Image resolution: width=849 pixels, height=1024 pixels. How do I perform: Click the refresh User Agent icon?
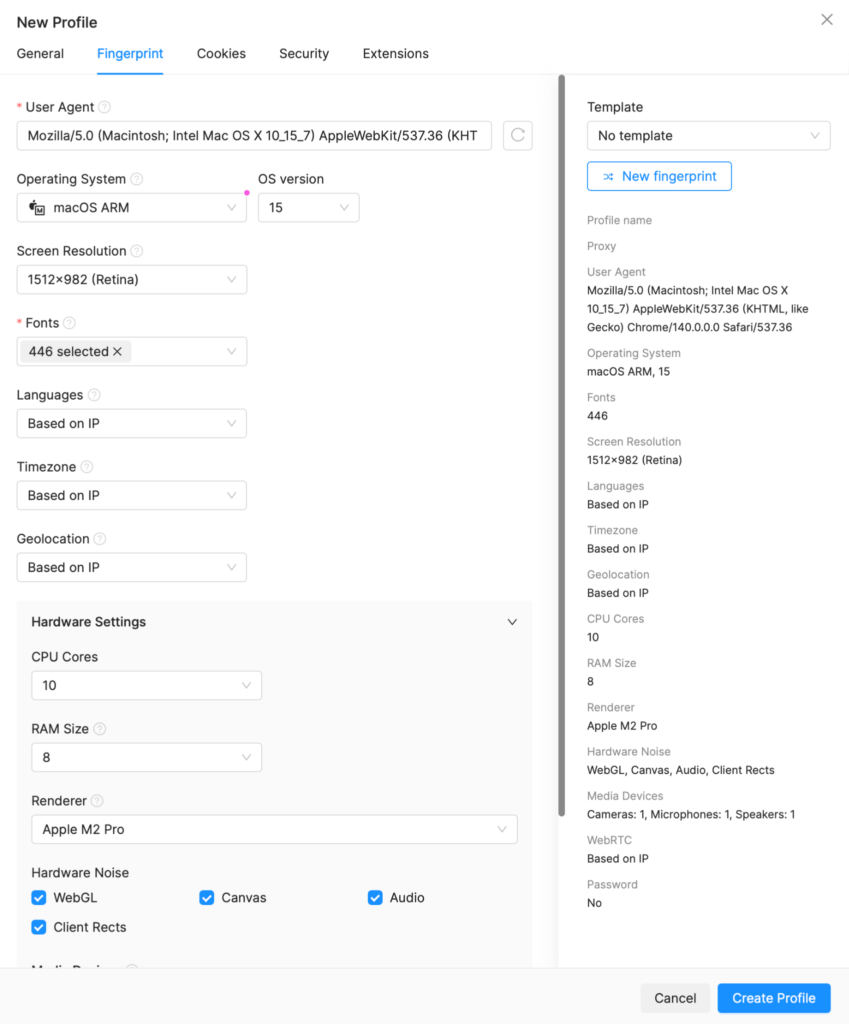pyautogui.click(x=517, y=136)
